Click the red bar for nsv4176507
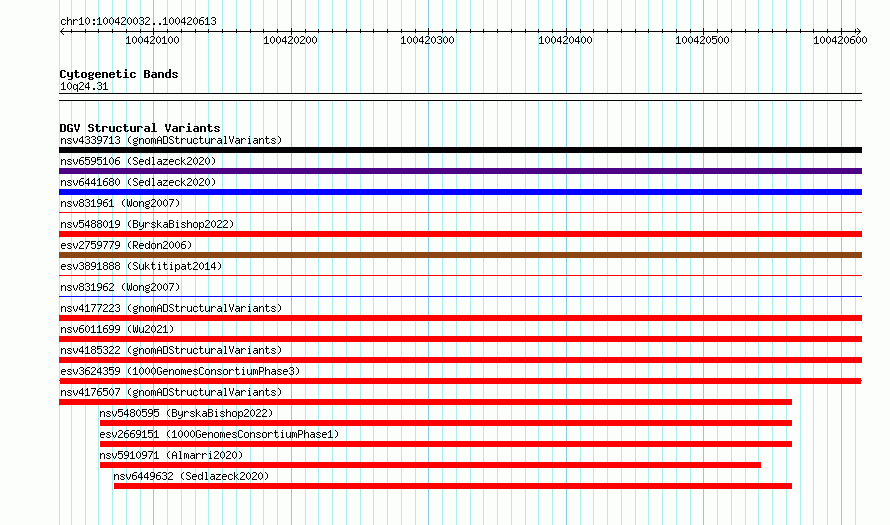 [x=425, y=402]
